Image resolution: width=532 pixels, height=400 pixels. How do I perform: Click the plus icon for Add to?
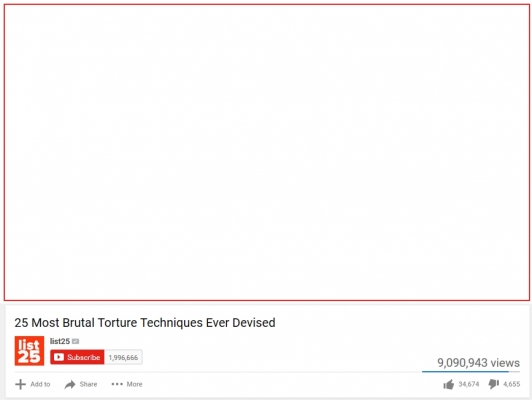tap(20, 384)
